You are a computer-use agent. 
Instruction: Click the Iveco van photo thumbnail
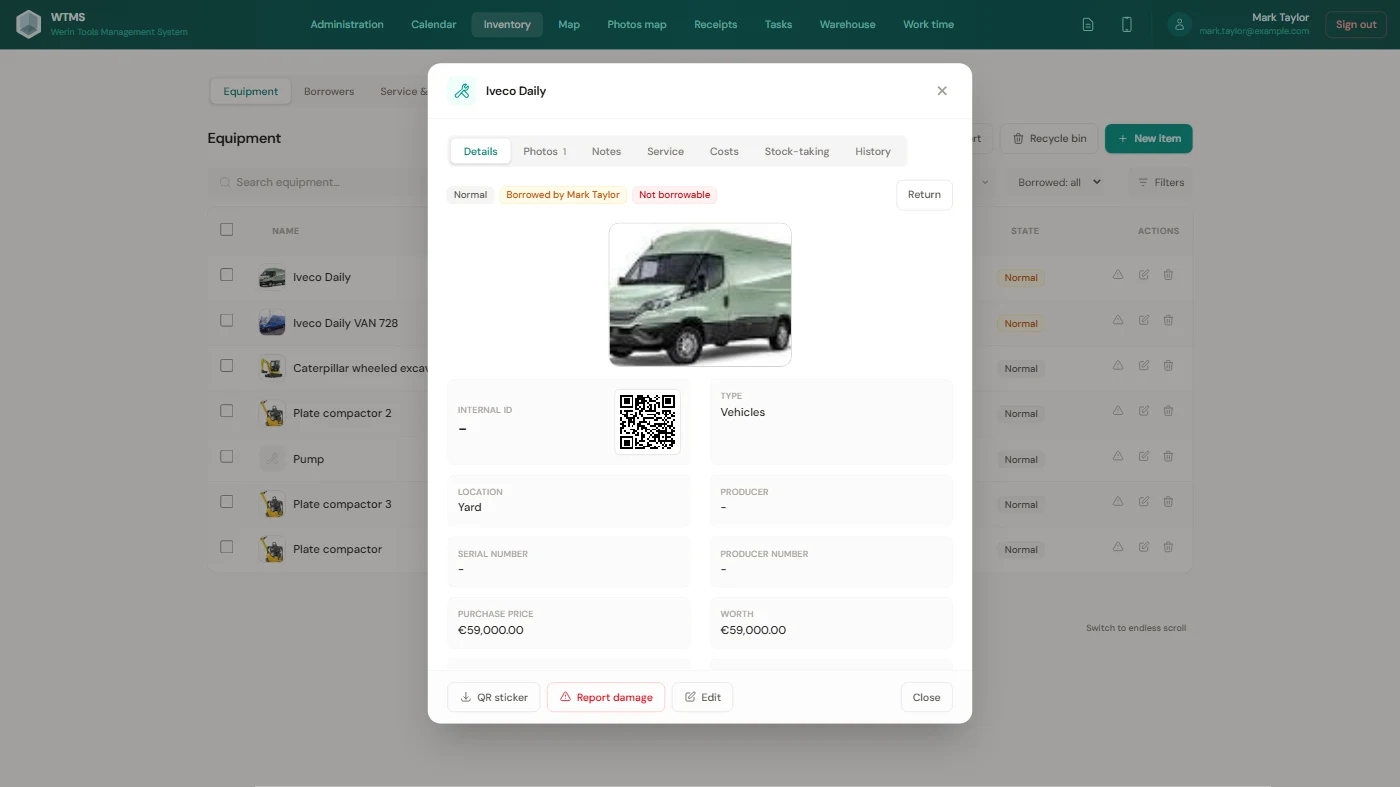[x=700, y=295]
